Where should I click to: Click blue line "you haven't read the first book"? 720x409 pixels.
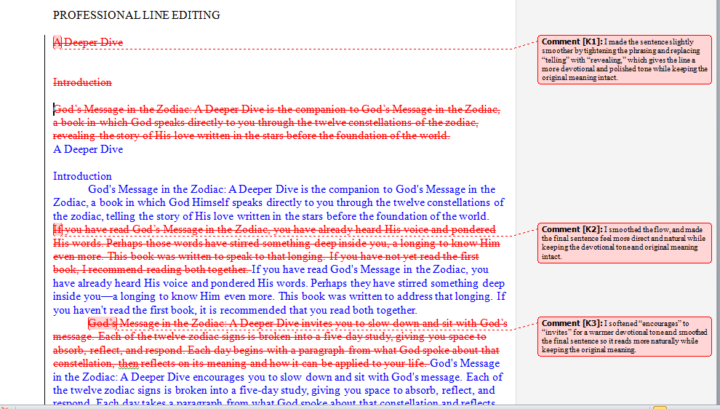(235, 310)
